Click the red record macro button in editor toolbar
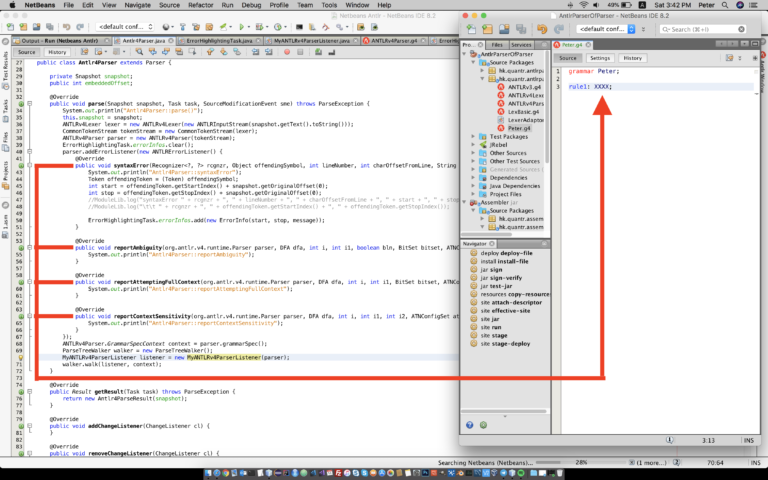Screen dimensions: 768x480 click(x=287, y=52)
